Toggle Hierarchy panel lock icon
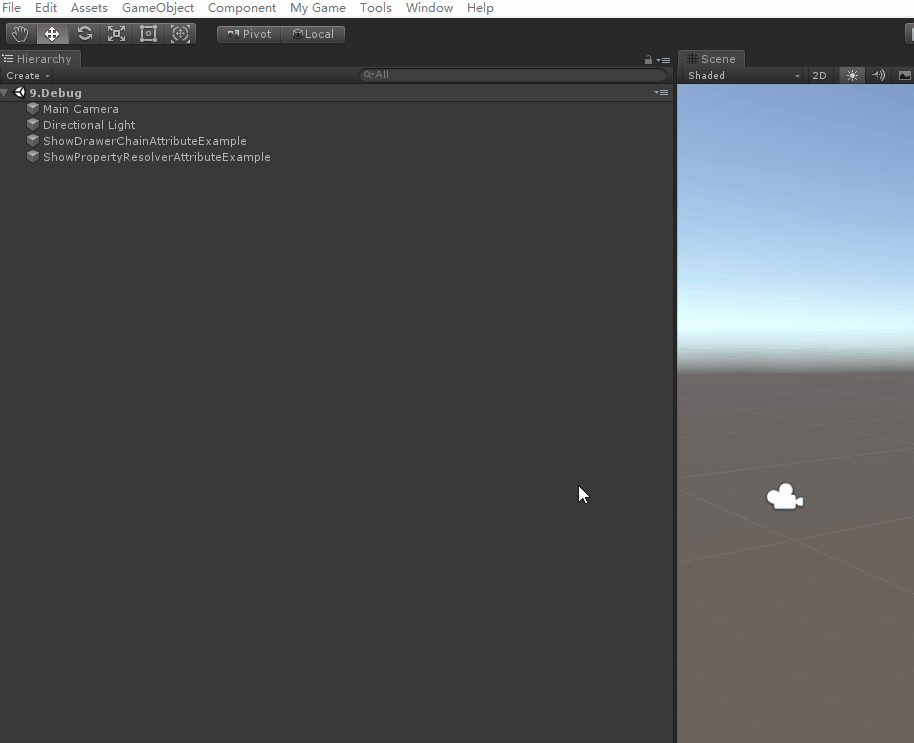This screenshot has height=743, width=914. coord(649,60)
